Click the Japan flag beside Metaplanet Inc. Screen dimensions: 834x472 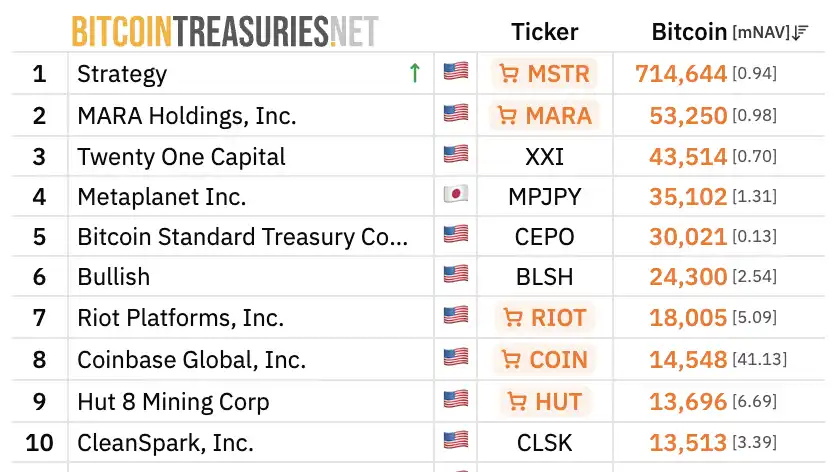tap(456, 195)
